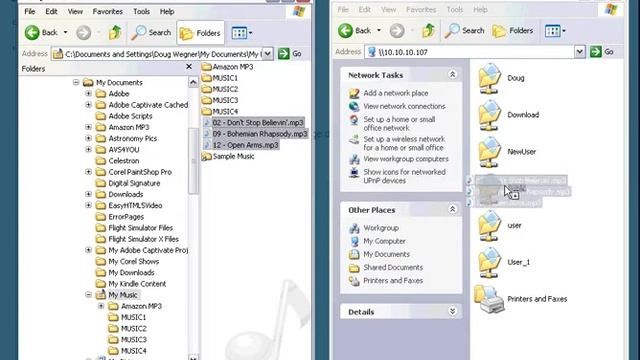Open address dropdown in network window
Image resolution: width=640 pixels, height=360 pixels.
pyautogui.click(x=580, y=52)
